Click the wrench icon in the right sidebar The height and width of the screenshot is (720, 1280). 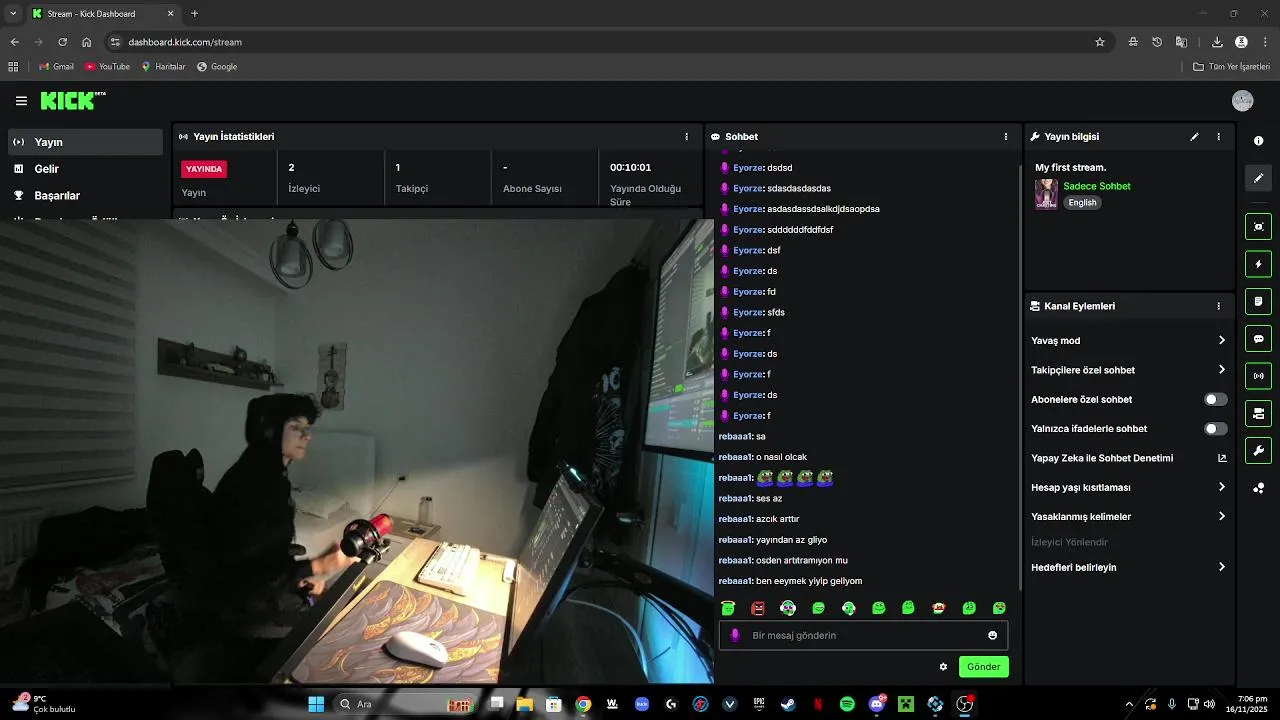tap(1258, 450)
